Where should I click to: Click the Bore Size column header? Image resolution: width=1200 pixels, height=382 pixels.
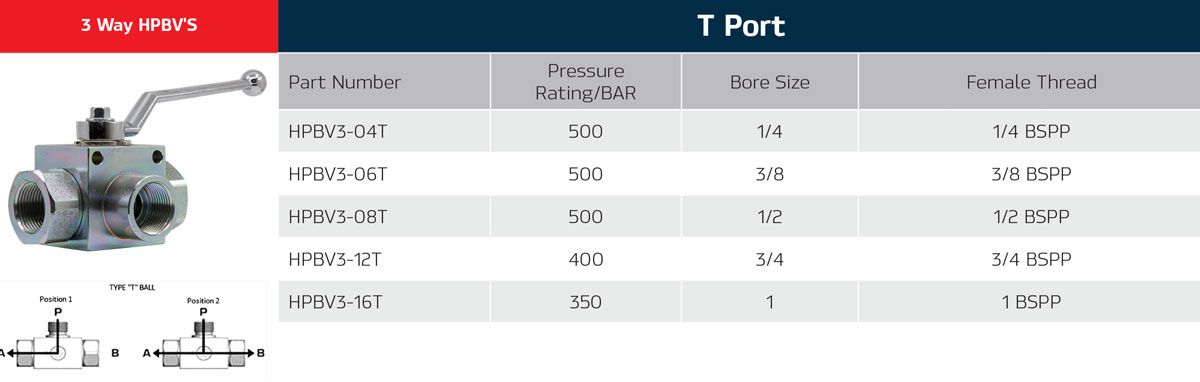click(x=770, y=82)
